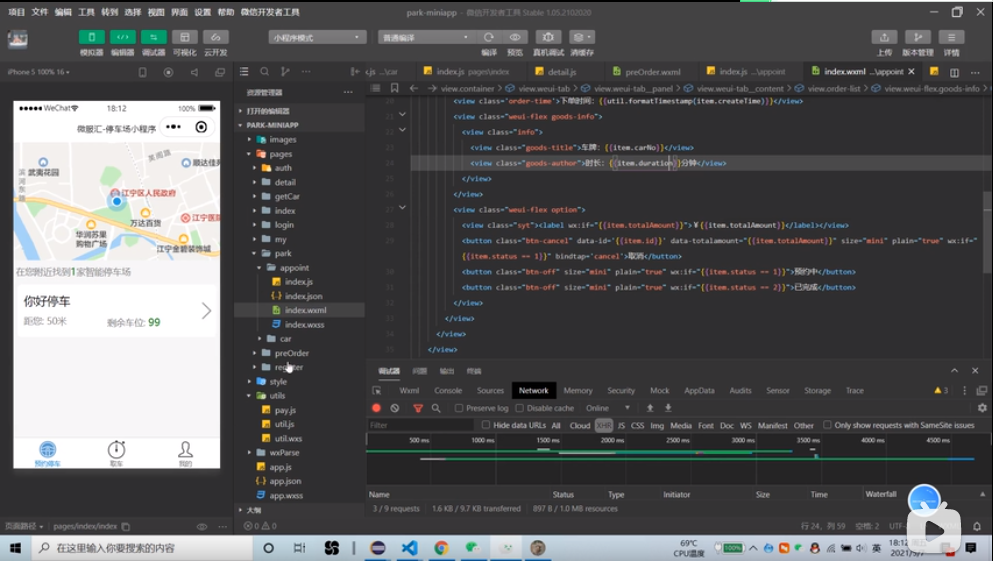Select the Console devtools tab
Image resolution: width=993 pixels, height=561 pixels.
[x=448, y=391]
